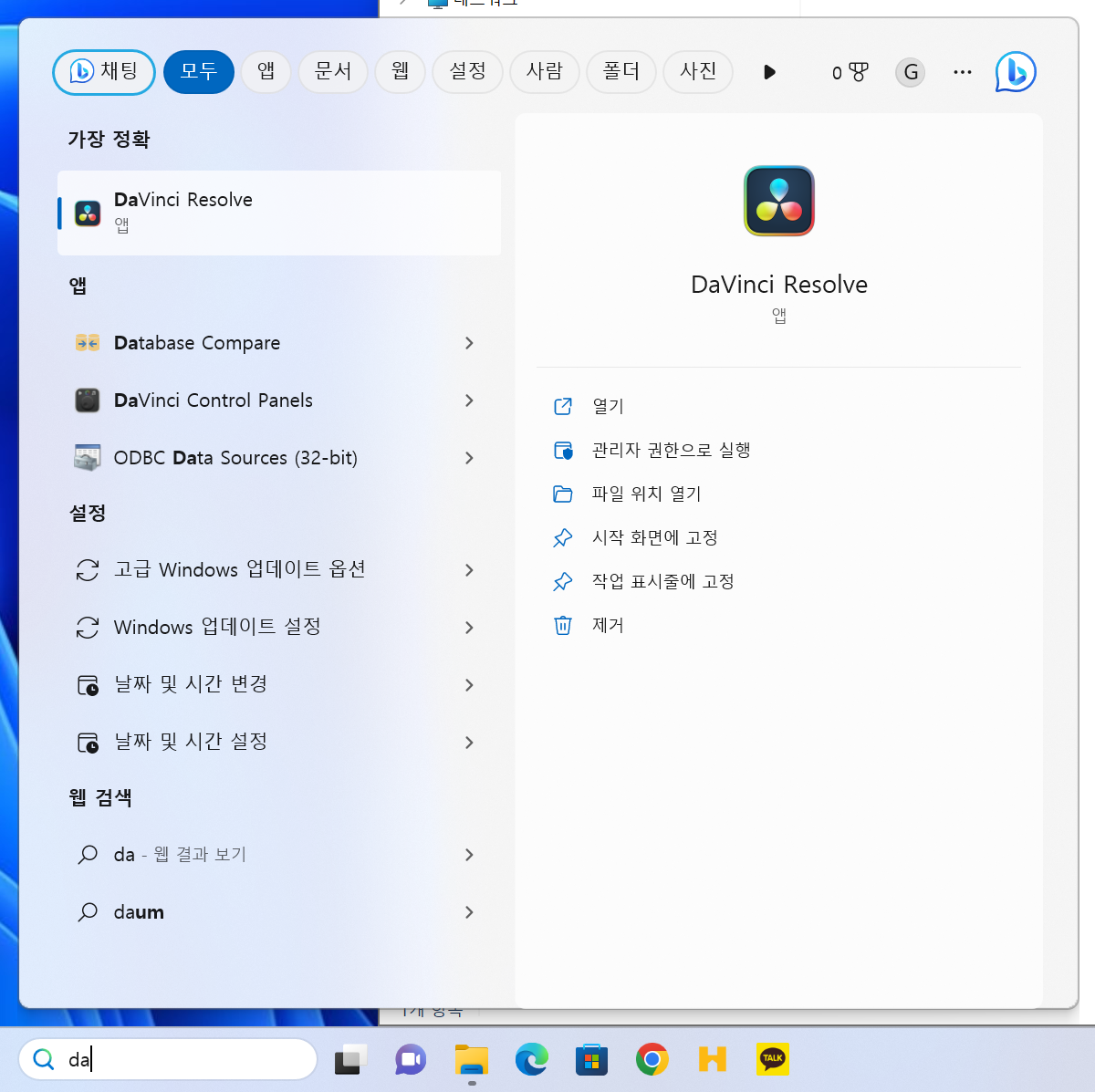The height and width of the screenshot is (1092, 1095).
Task: Click the 'daum' suggestion text
Action: coord(139,912)
